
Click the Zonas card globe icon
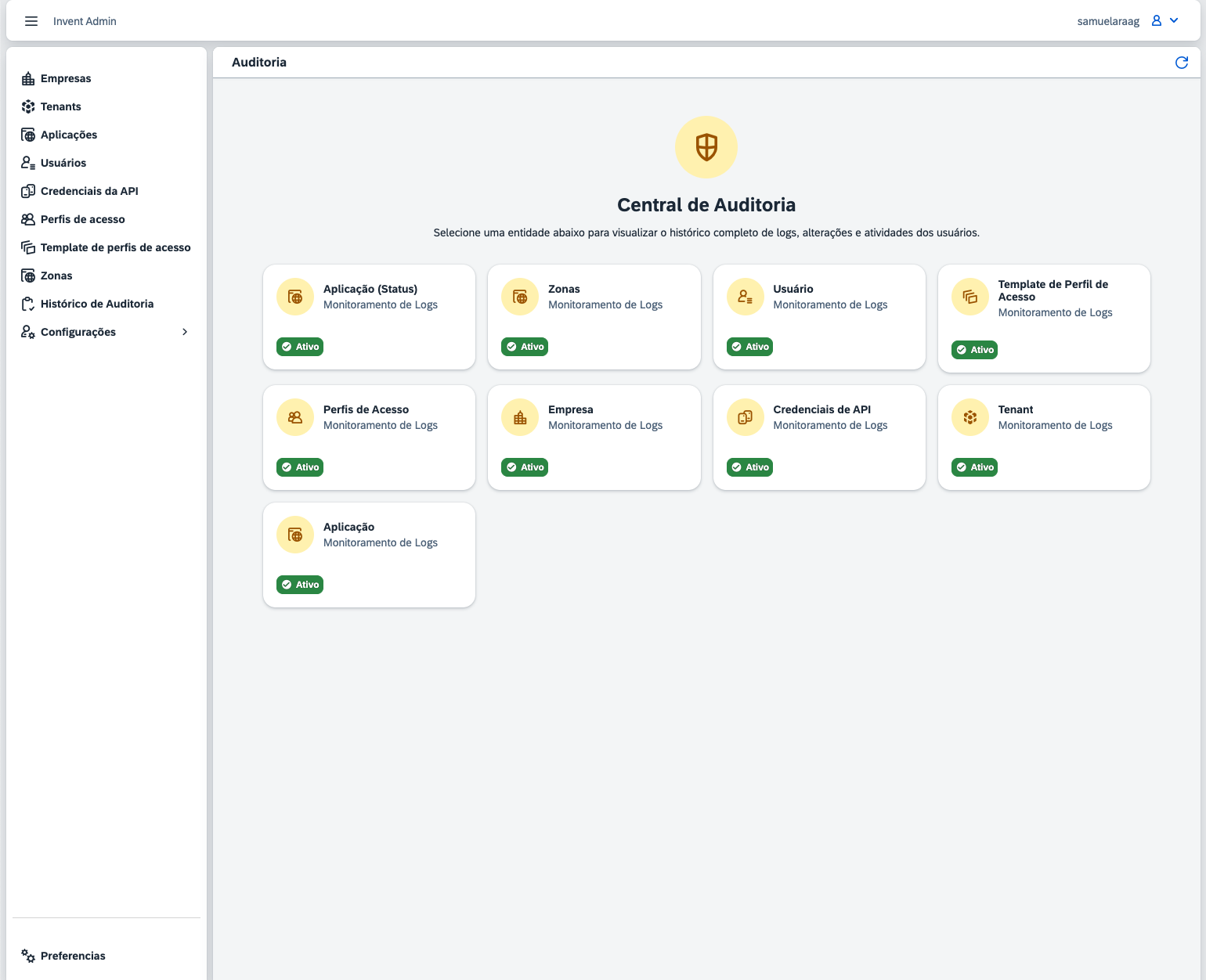click(x=520, y=297)
